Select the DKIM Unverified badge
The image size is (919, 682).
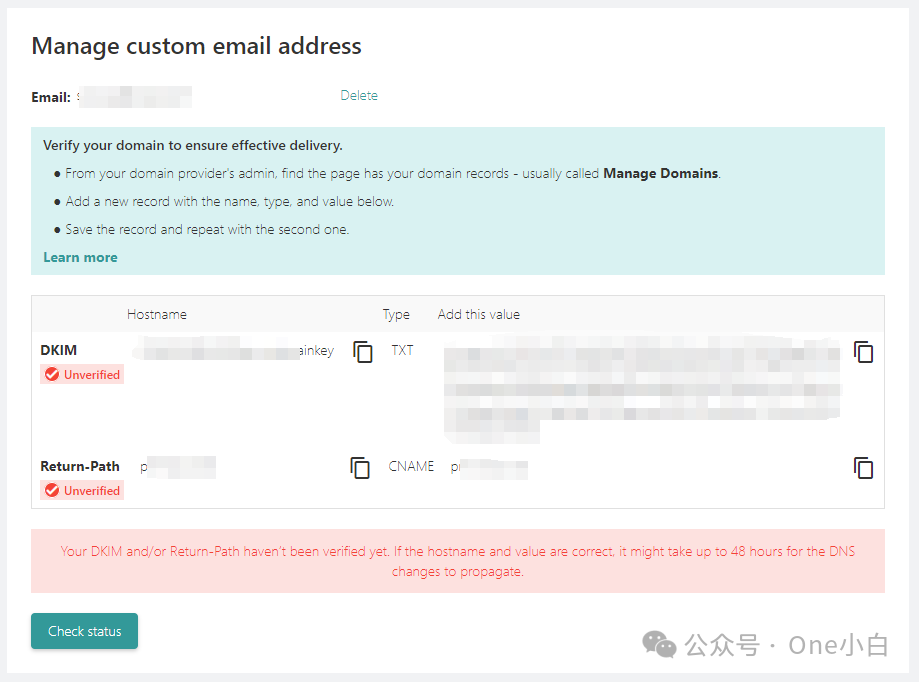82,374
